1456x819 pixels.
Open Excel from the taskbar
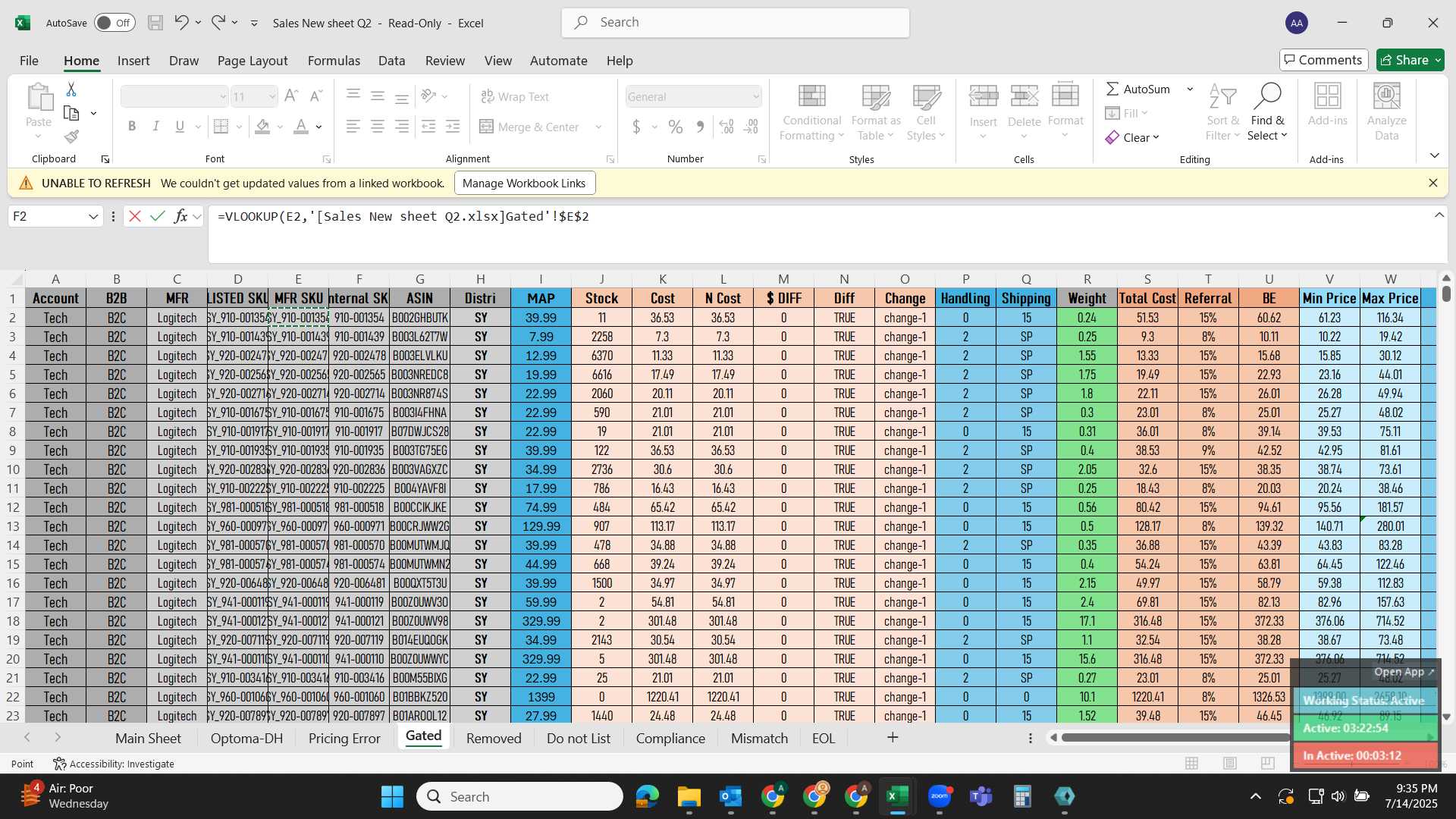click(897, 796)
